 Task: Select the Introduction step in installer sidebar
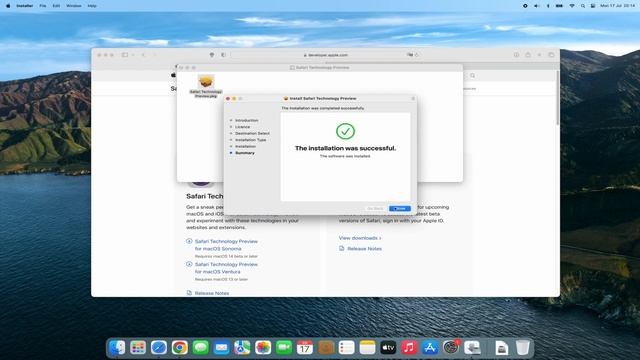point(246,120)
